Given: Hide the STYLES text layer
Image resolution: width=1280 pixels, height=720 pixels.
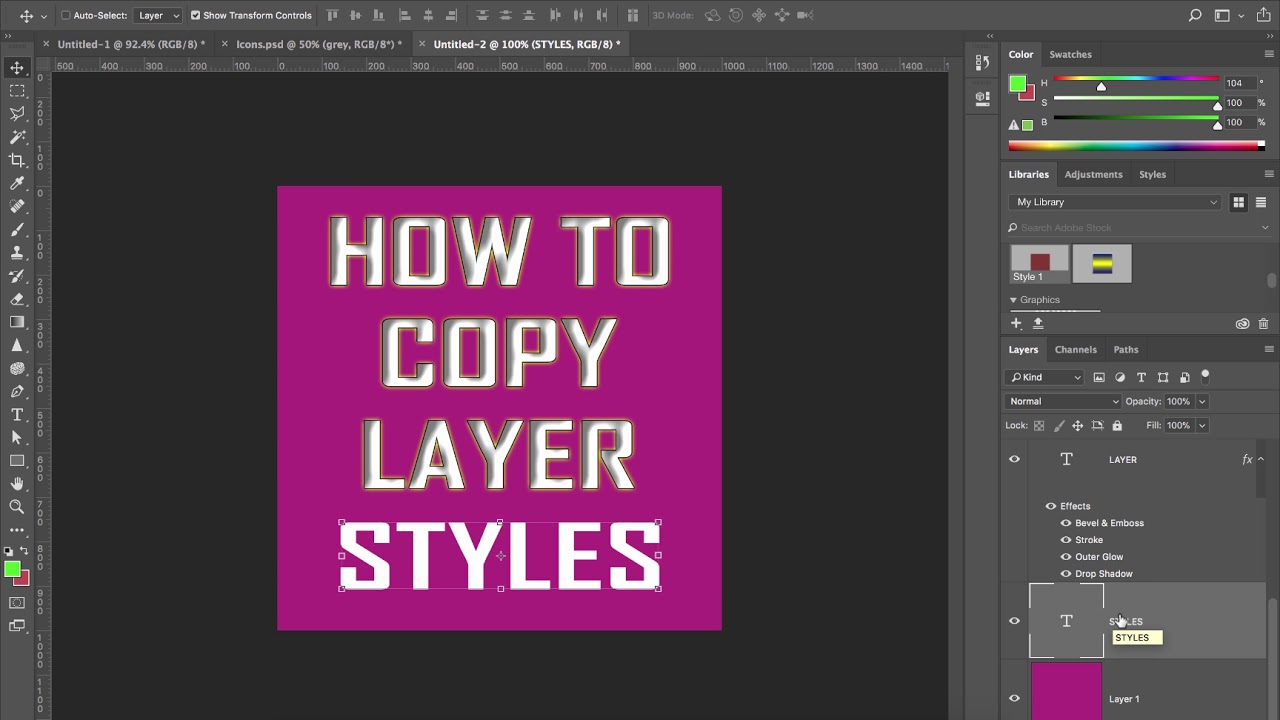Looking at the screenshot, I should 1014,621.
